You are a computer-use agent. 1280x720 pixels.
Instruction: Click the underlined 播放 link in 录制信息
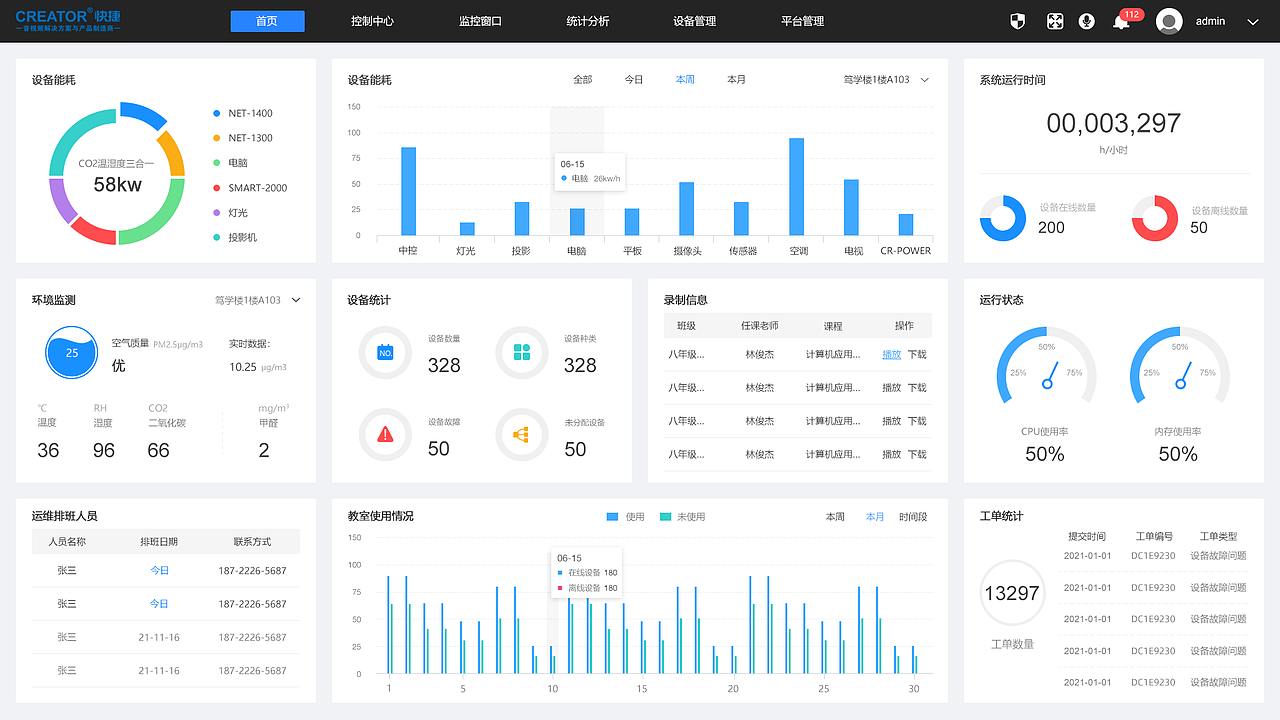(892, 354)
